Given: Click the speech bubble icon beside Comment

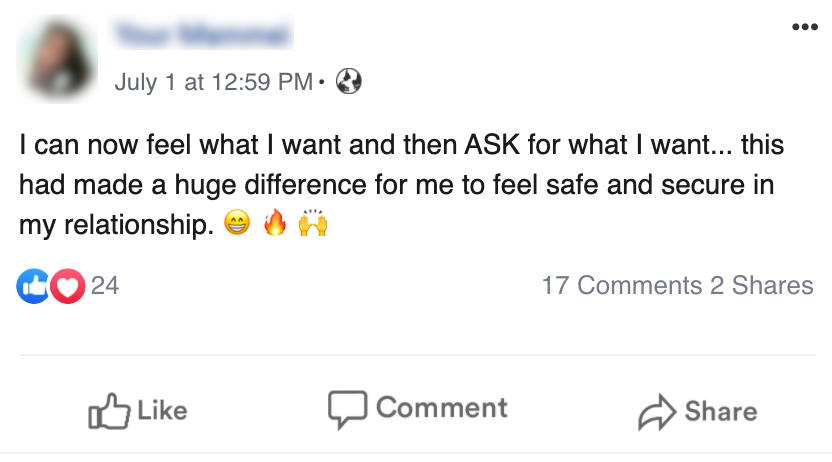Looking at the screenshot, I should coord(347,409).
